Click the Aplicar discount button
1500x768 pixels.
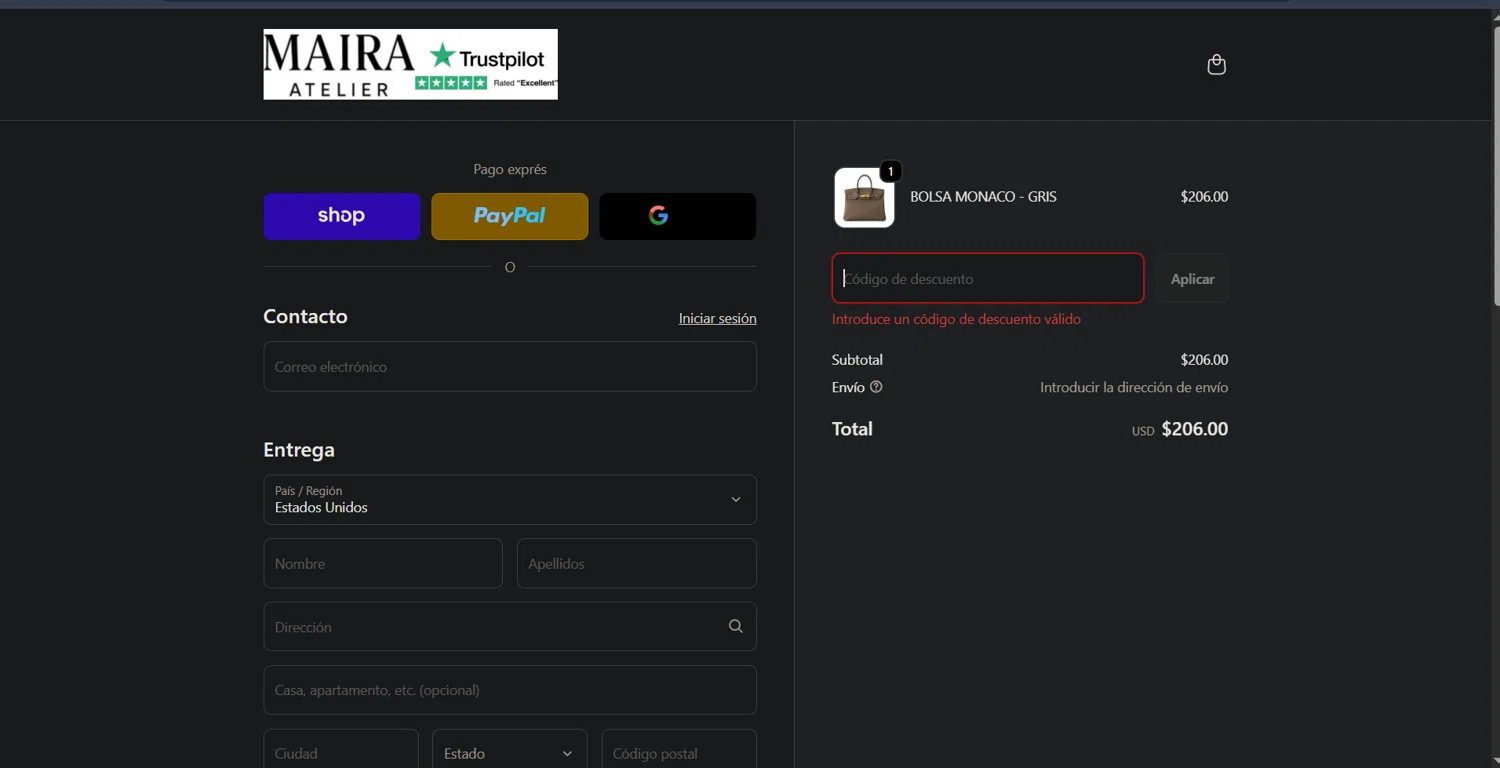(x=1193, y=279)
